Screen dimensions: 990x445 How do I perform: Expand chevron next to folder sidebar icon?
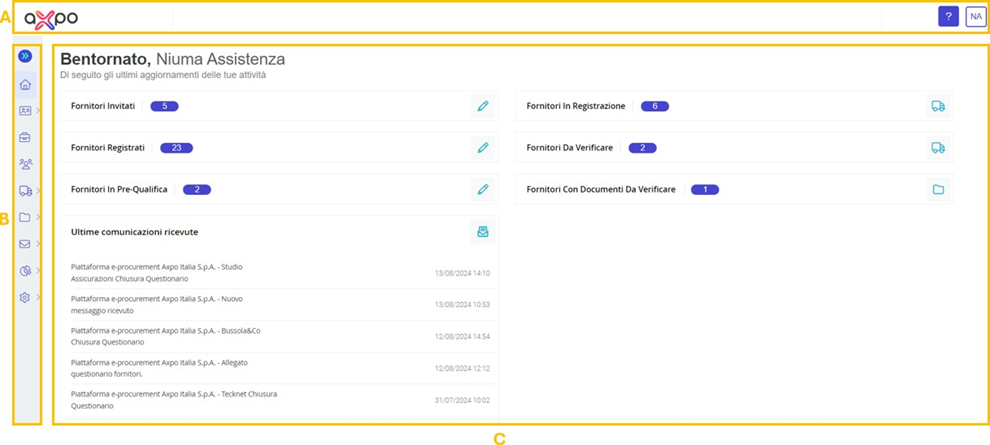(x=38, y=218)
